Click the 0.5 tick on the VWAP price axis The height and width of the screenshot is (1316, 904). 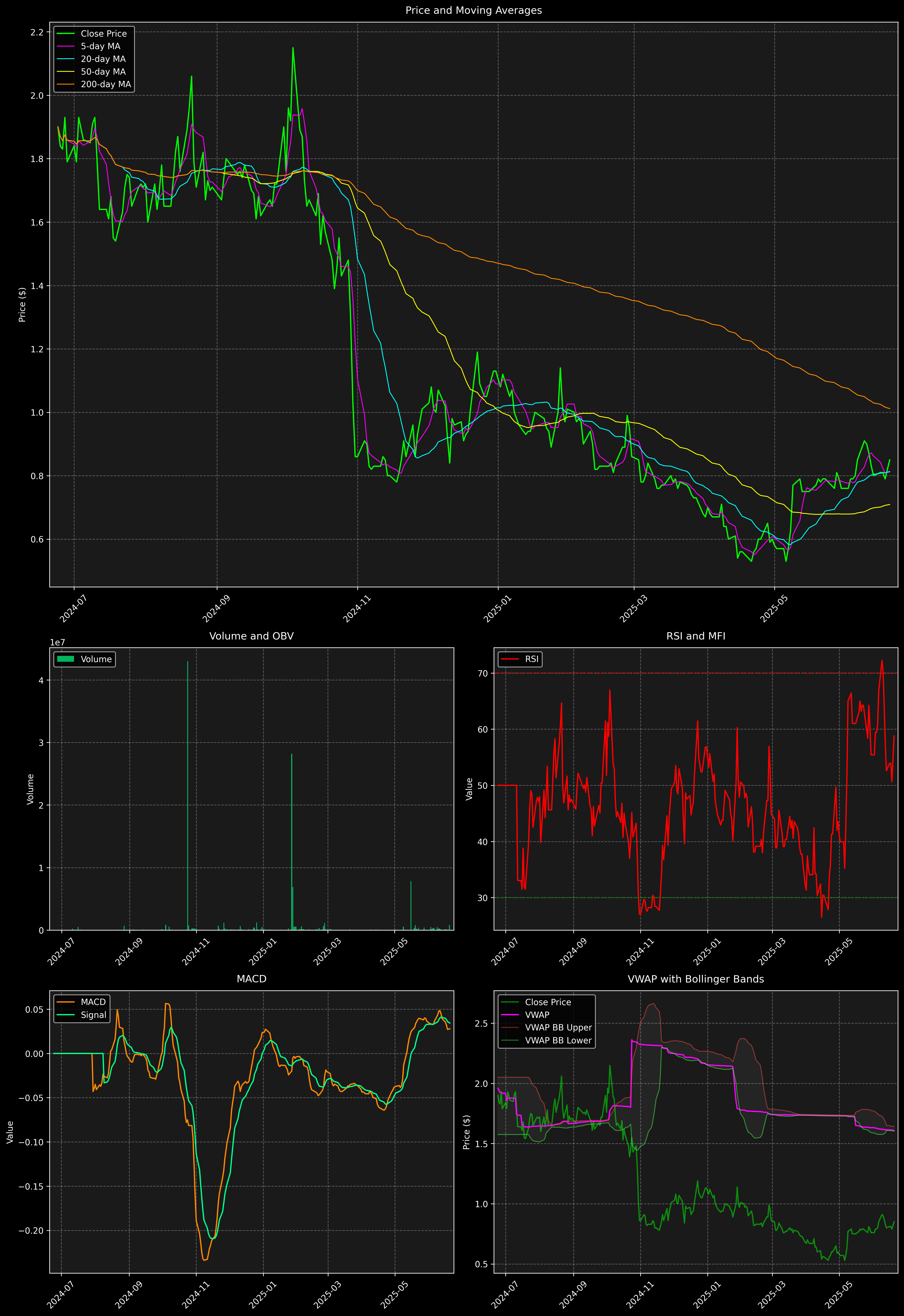pos(482,1264)
